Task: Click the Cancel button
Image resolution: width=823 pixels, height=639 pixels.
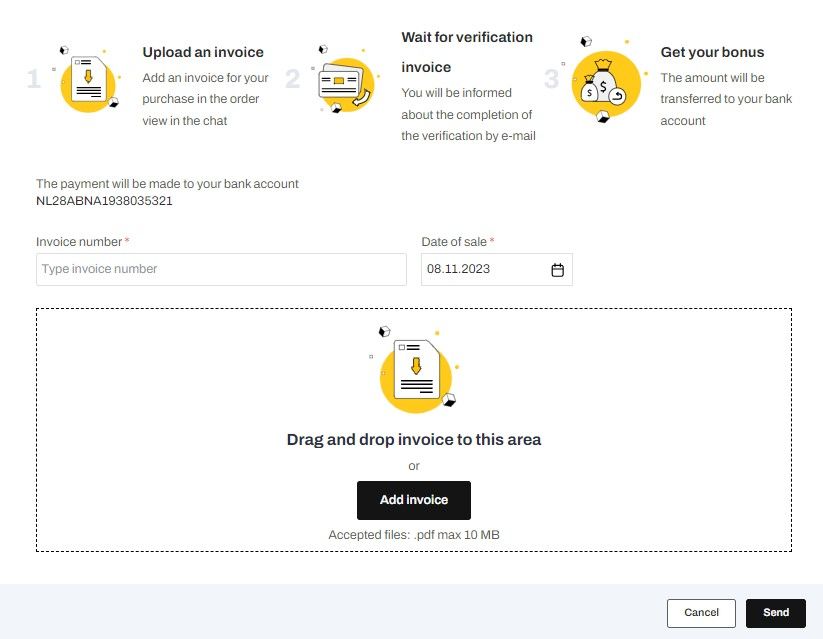Action: click(x=701, y=613)
